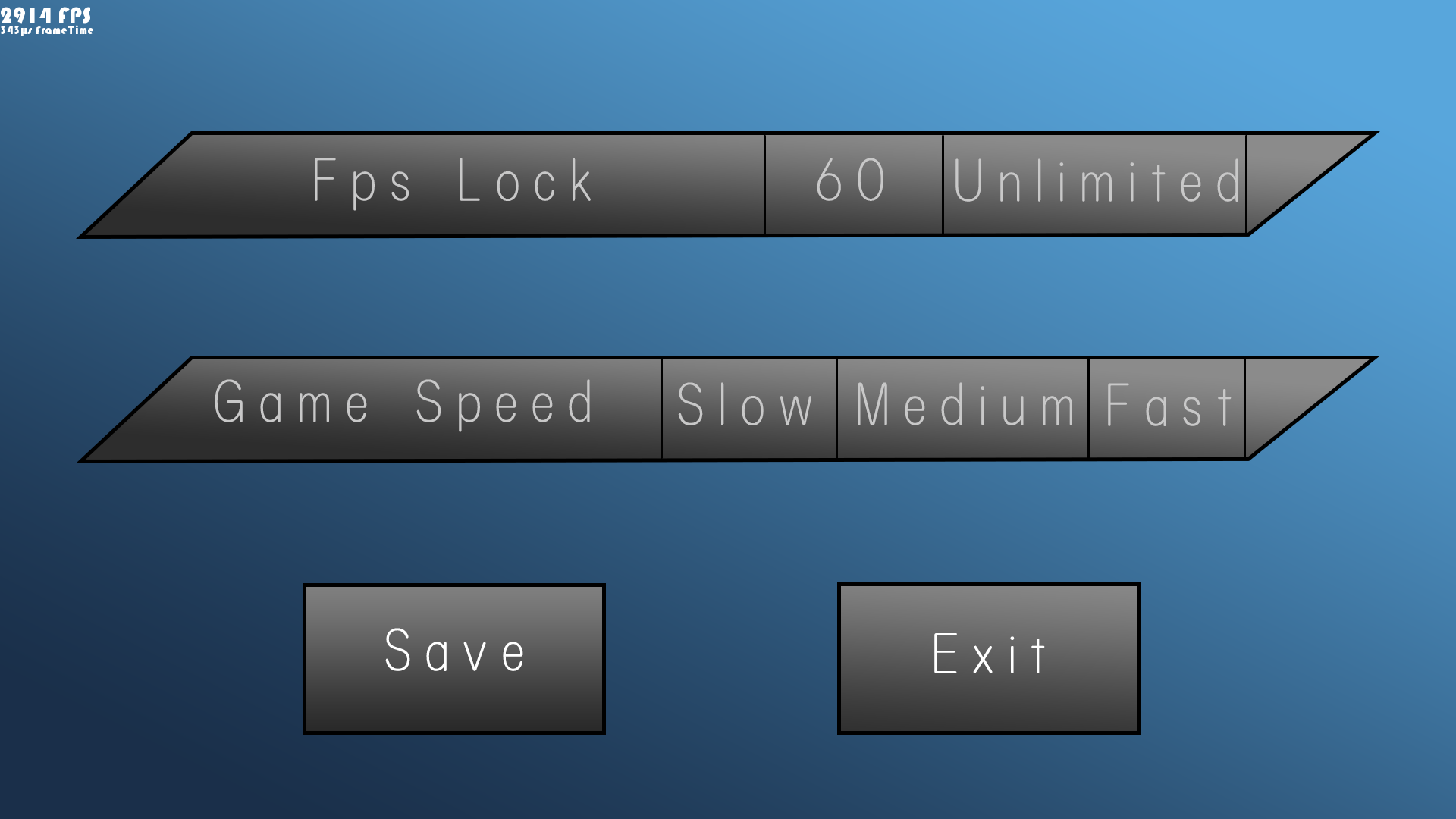Slow the game down with Slow
The height and width of the screenshot is (819, 1456).
[x=748, y=409]
